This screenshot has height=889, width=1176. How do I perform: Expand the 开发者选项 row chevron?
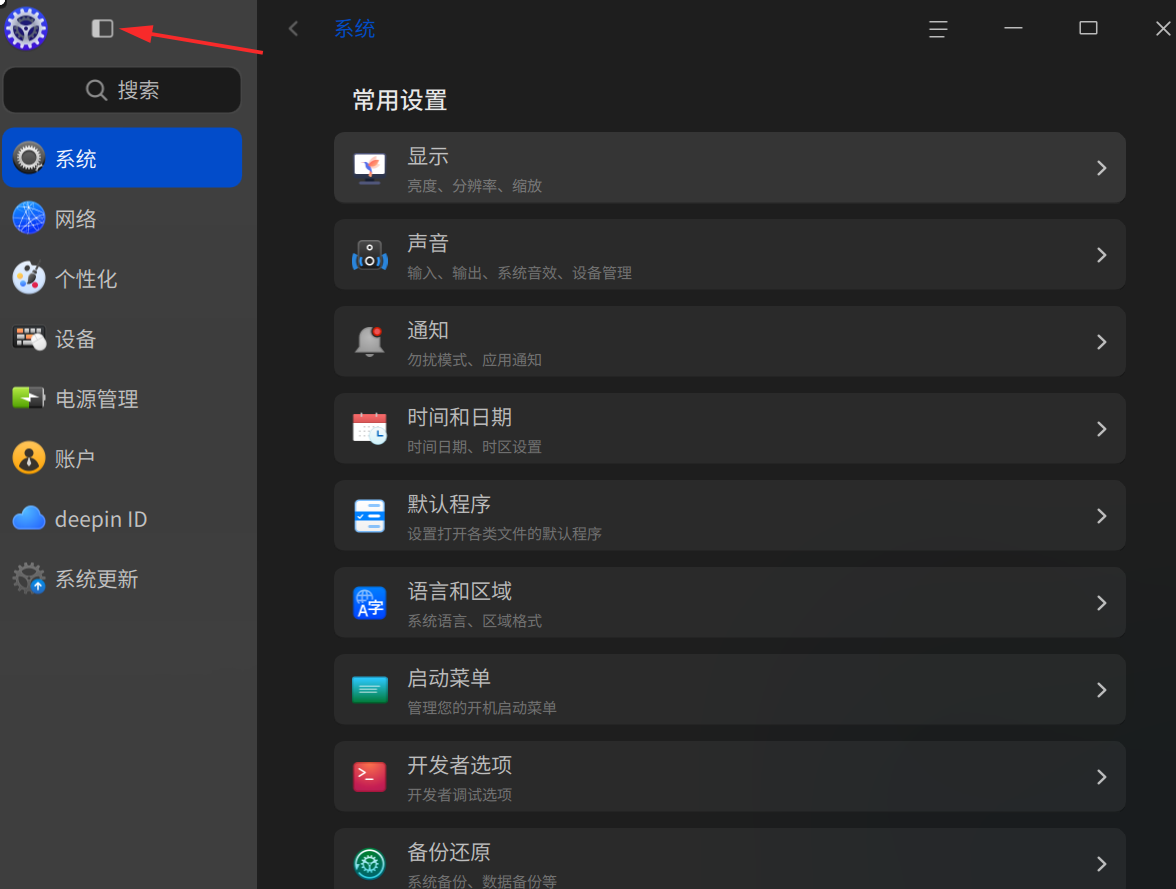tap(1101, 777)
